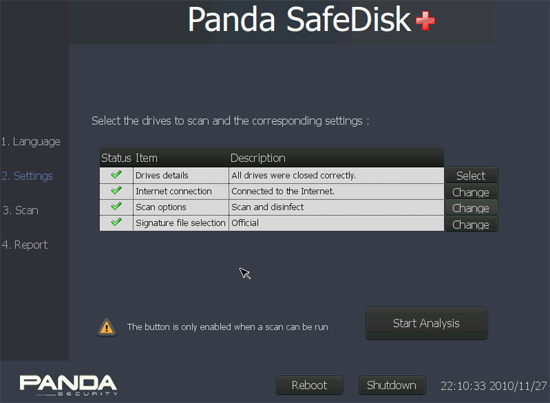This screenshot has height=403, width=550.
Task: Click the red cross SafeDisk logo
Action: (x=425, y=21)
